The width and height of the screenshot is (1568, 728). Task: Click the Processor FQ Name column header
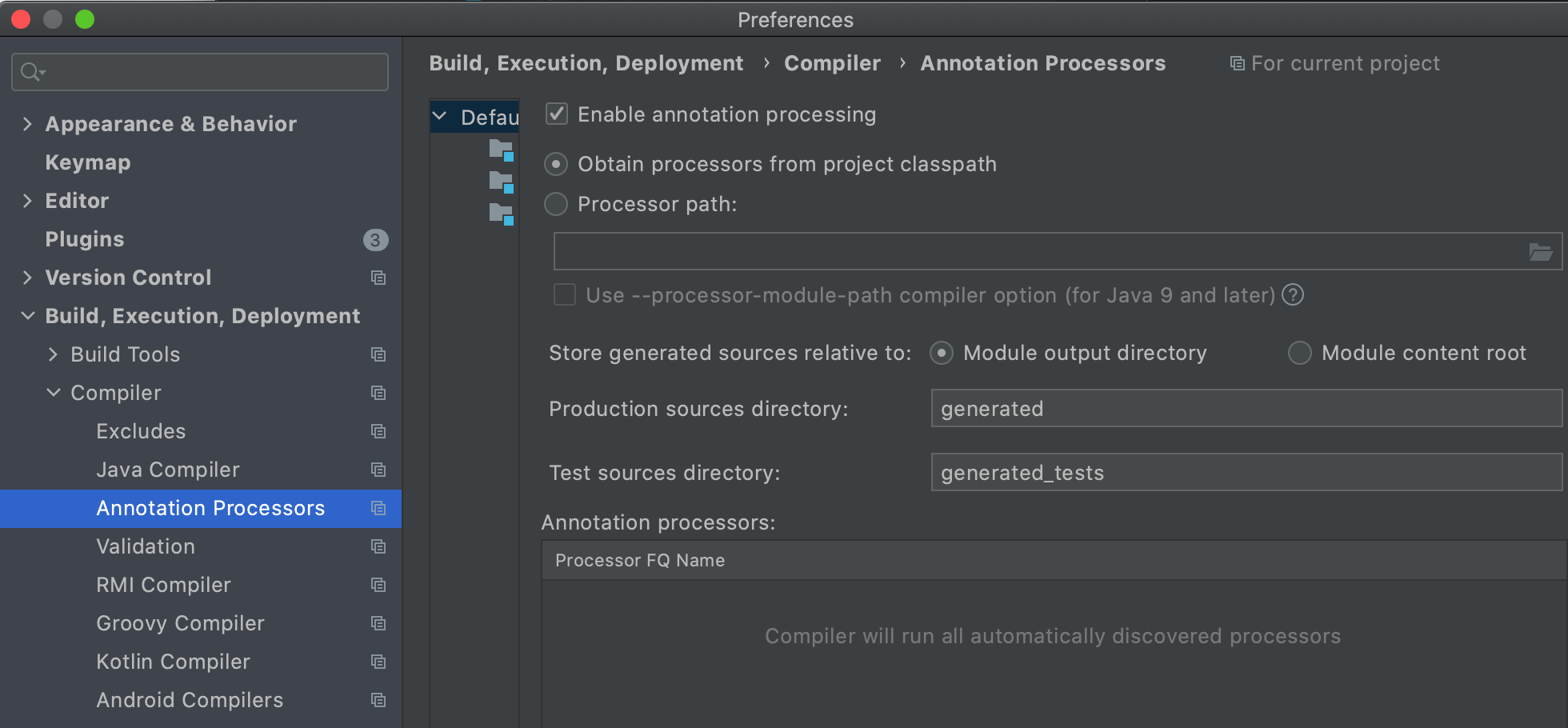click(x=640, y=560)
